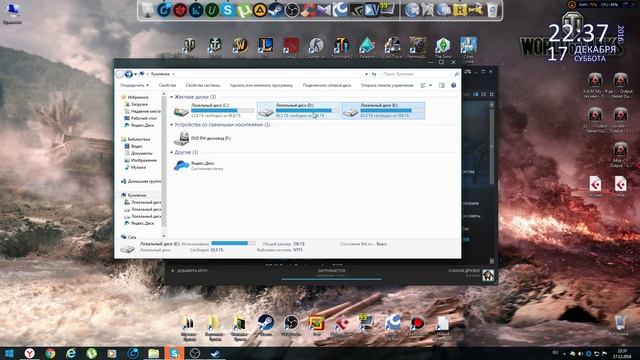
Task: Select Сеть in the navigation pane
Action: coord(129,237)
